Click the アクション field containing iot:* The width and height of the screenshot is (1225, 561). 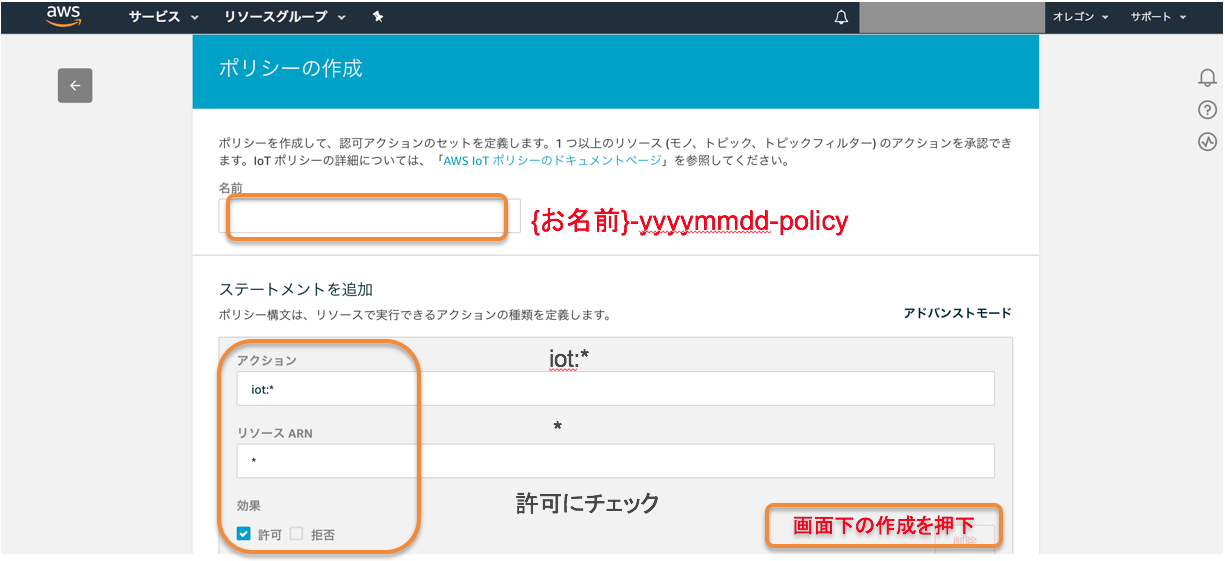tap(615, 389)
